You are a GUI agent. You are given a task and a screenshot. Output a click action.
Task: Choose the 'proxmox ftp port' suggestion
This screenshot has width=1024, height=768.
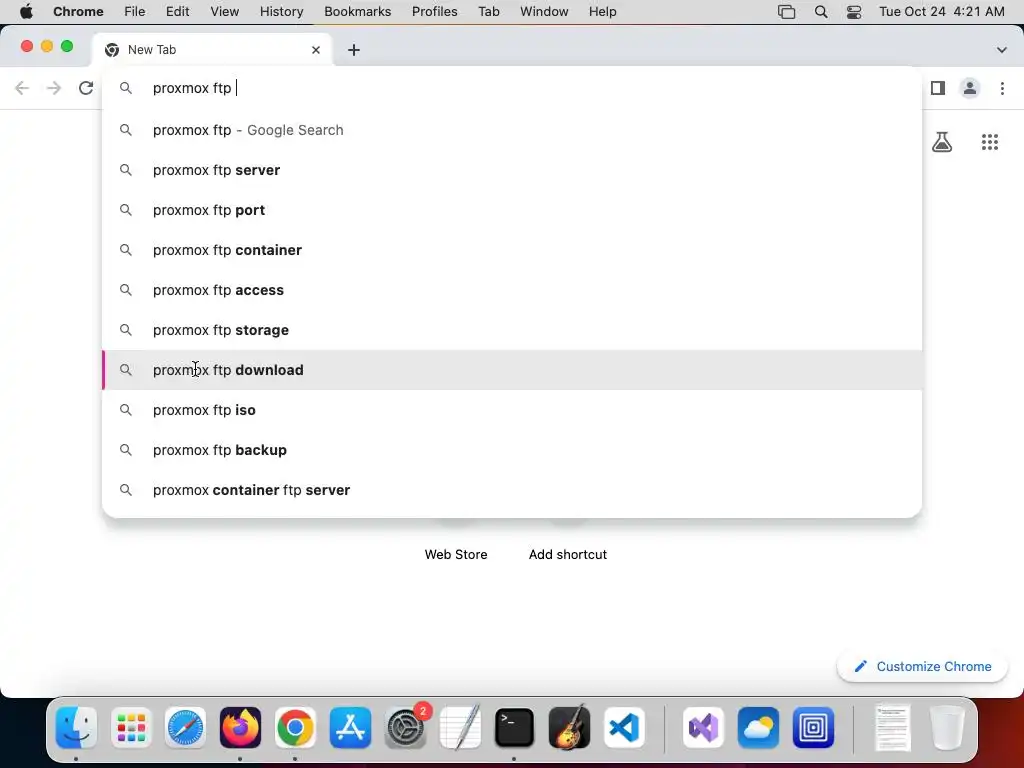(x=512, y=210)
